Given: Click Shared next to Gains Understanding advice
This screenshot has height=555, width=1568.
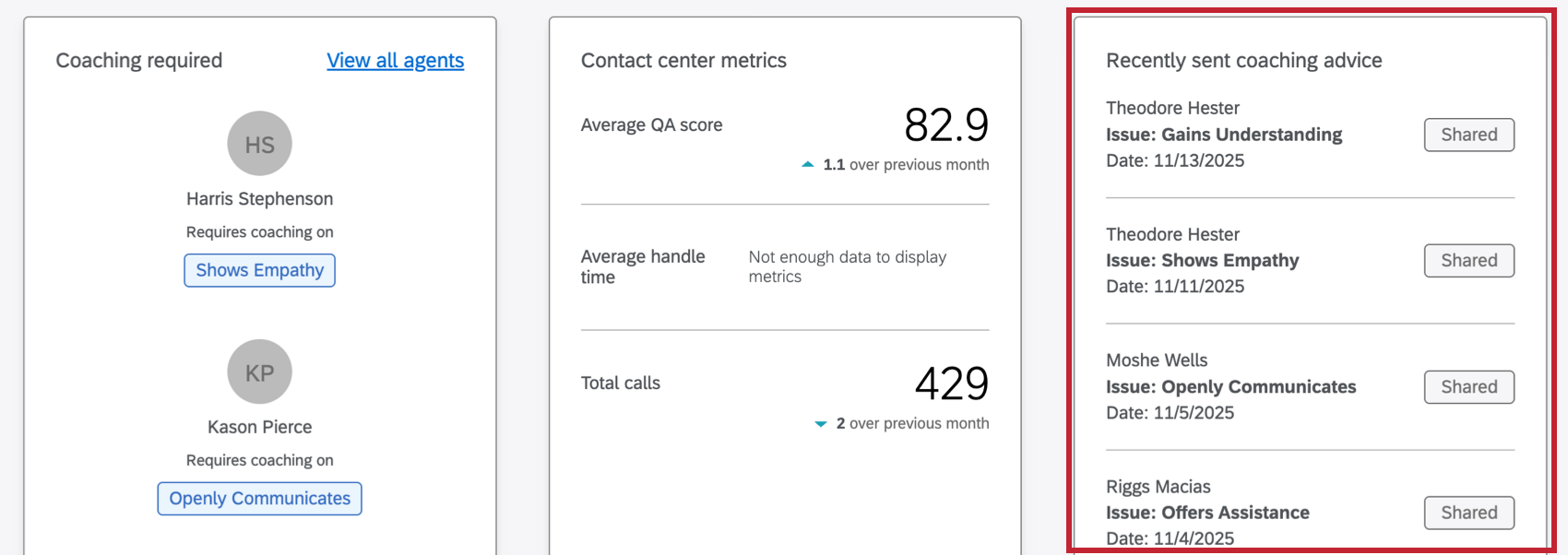Looking at the screenshot, I should (1469, 135).
